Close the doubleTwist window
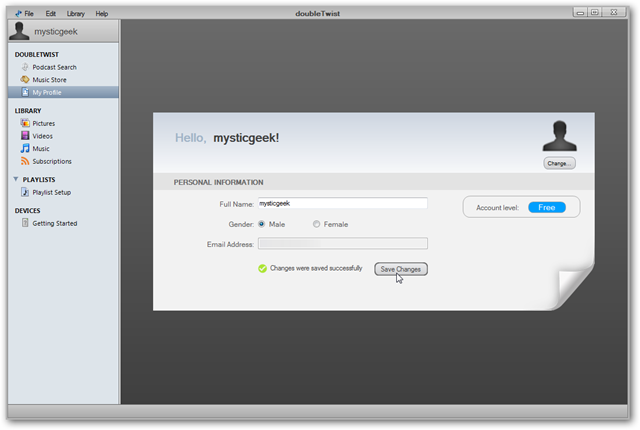640x430 pixels. [614, 12]
